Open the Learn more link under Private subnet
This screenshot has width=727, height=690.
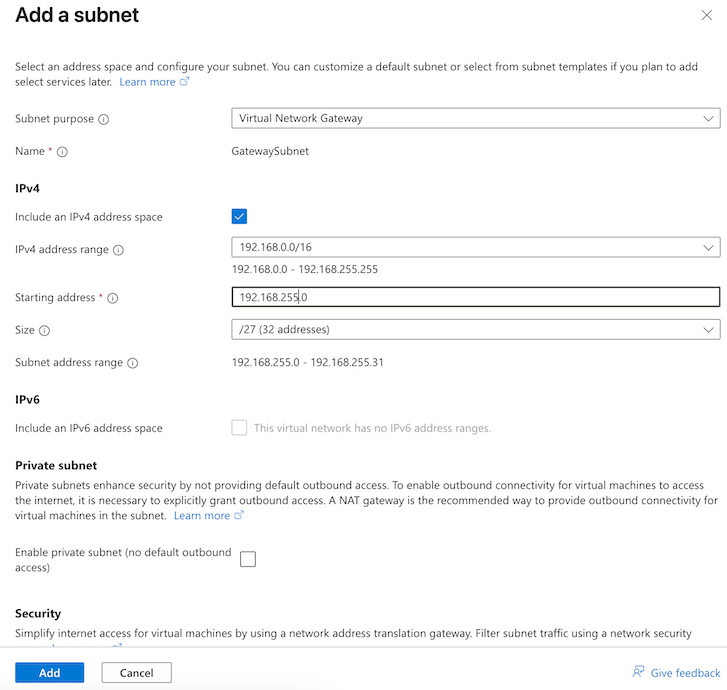point(202,516)
